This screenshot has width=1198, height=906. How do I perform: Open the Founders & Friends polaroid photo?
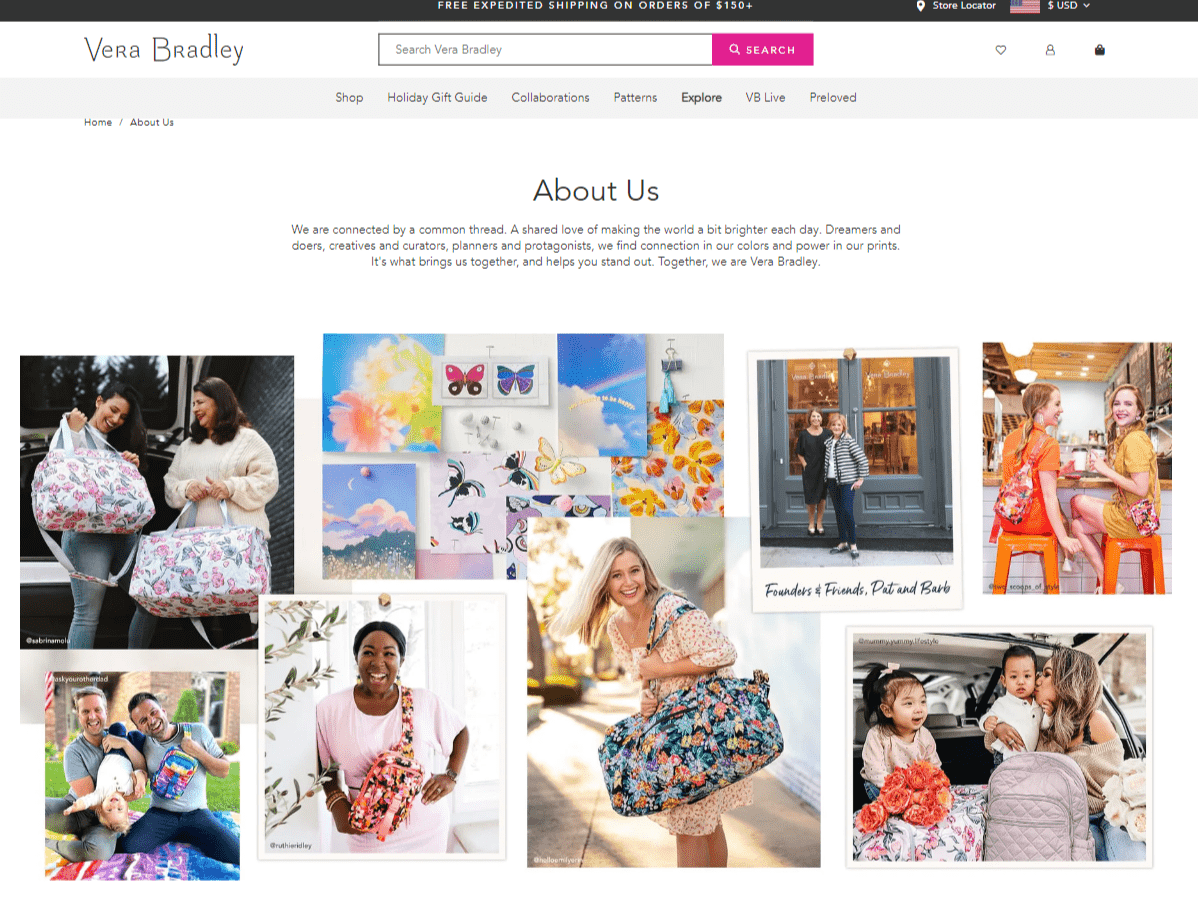(856, 480)
